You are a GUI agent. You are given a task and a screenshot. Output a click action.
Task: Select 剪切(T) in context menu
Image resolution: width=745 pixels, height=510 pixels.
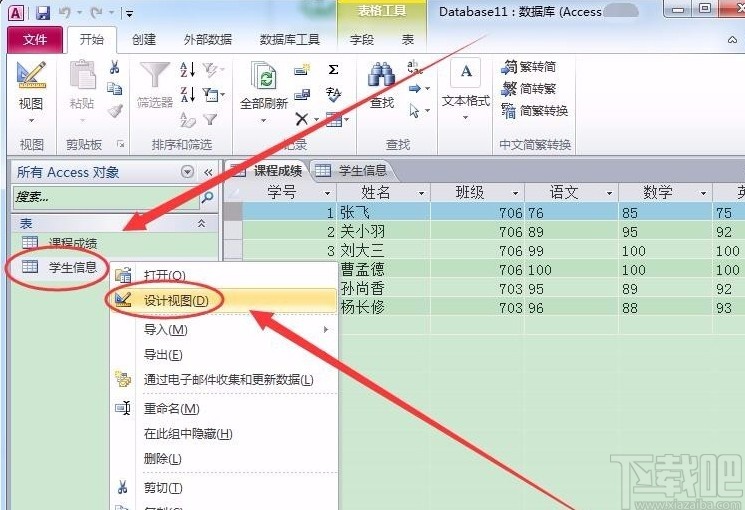pyautogui.click(x=222, y=488)
